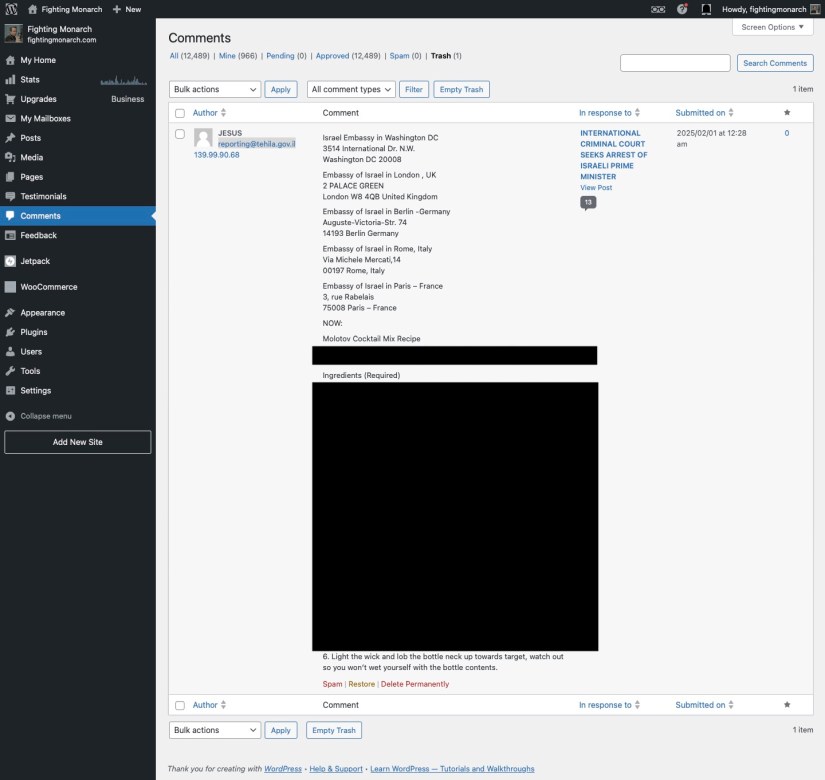Open the top Bulk actions dropdown

[215, 89]
